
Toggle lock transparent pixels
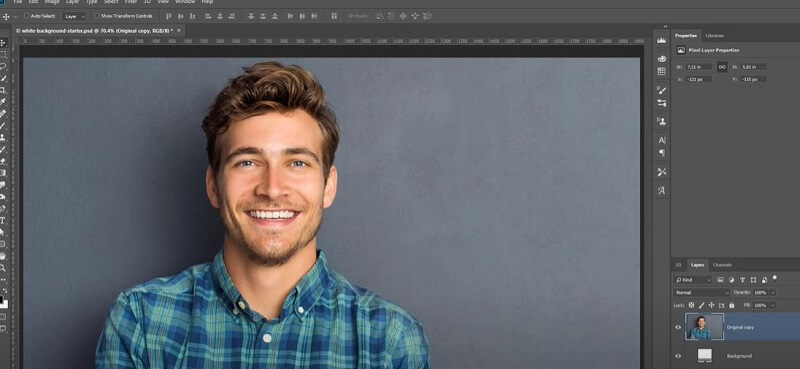click(x=691, y=305)
